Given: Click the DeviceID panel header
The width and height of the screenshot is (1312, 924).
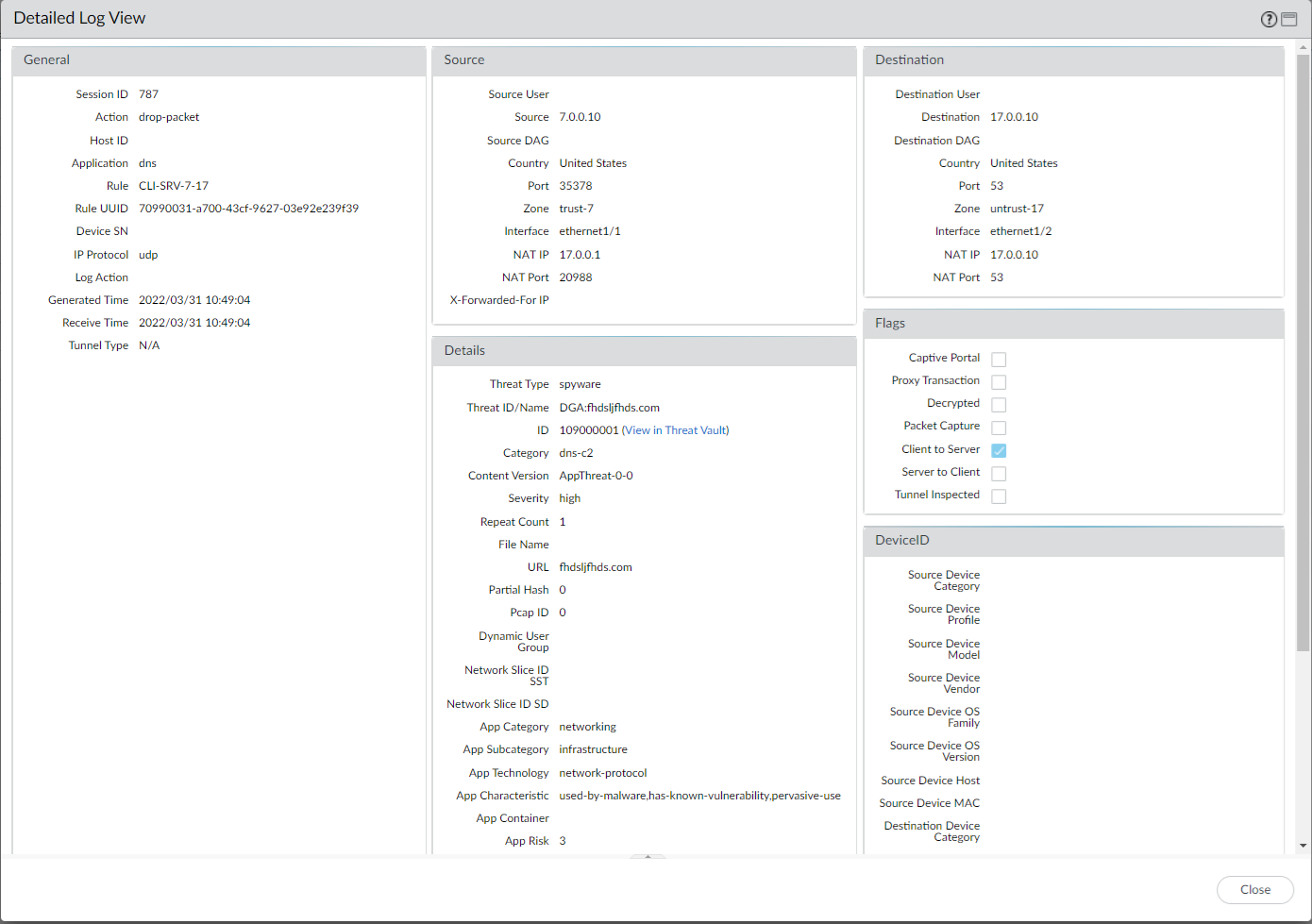Looking at the screenshot, I should 1073,541.
